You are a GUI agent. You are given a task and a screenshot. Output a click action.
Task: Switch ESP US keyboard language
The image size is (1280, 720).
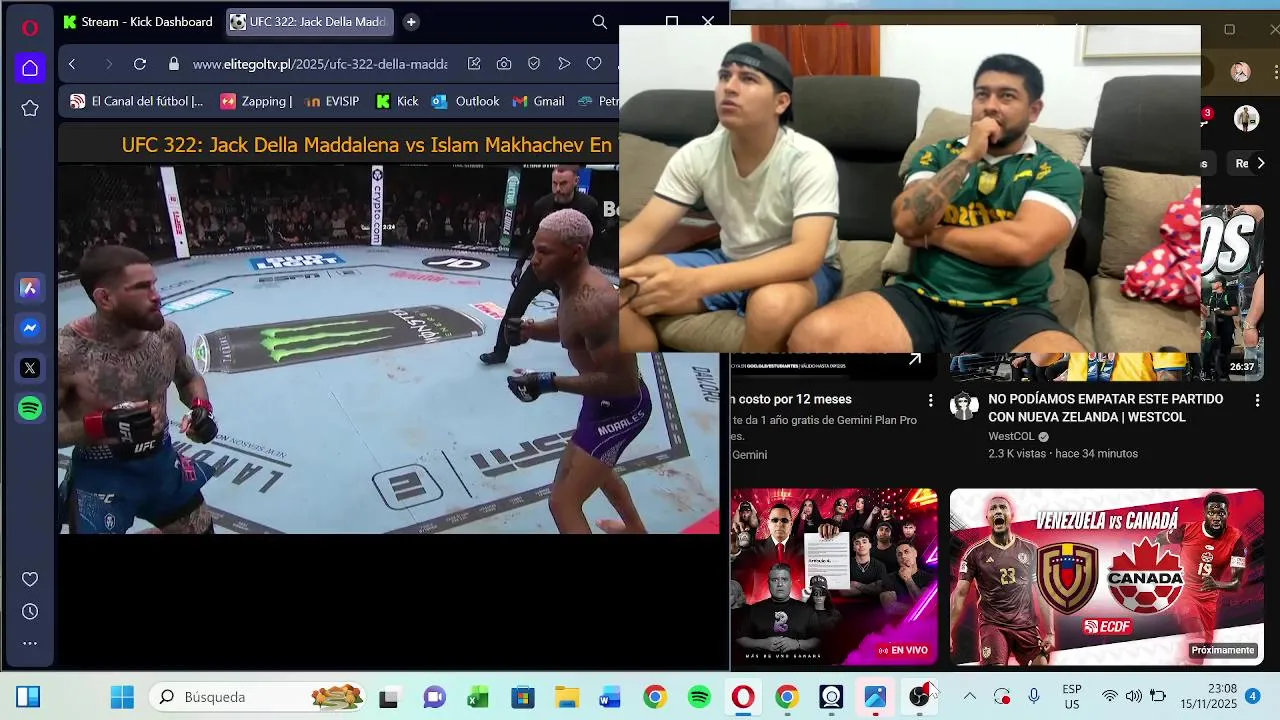pos(1072,697)
